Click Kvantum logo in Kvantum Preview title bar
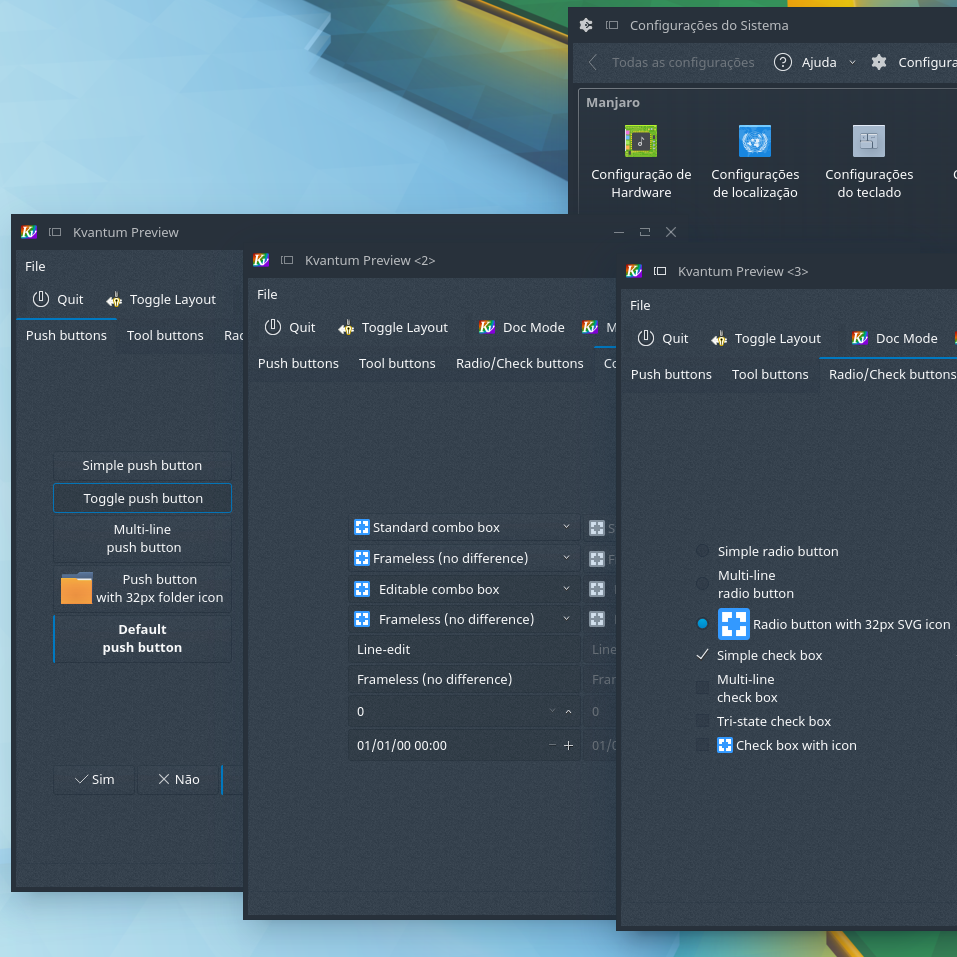The image size is (957, 957). (x=29, y=232)
